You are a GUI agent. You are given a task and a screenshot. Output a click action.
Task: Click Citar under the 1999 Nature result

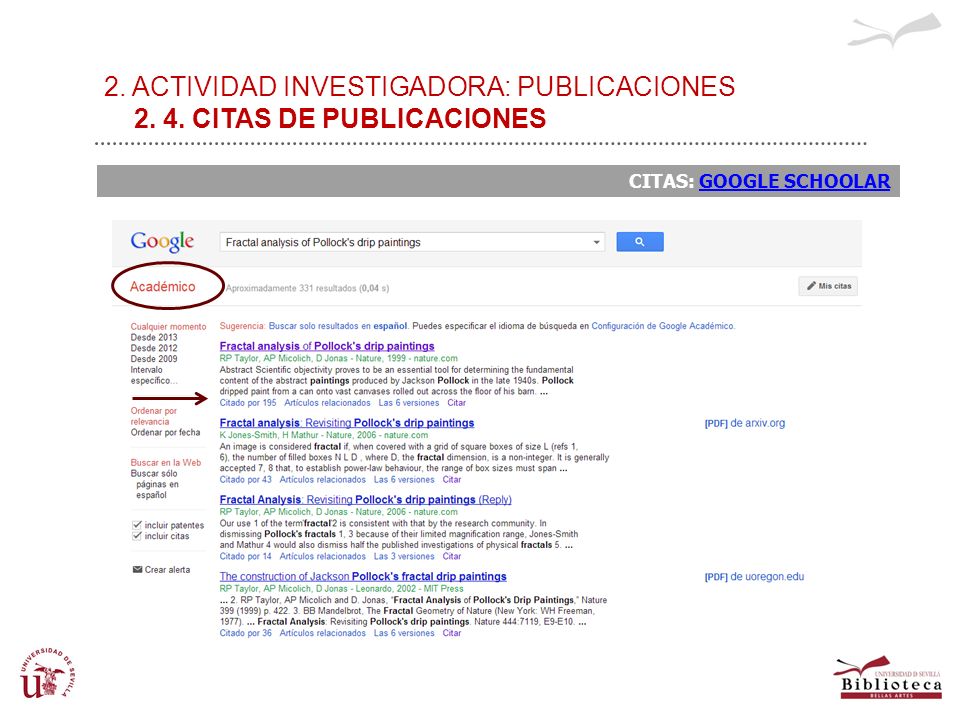point(456,403)
